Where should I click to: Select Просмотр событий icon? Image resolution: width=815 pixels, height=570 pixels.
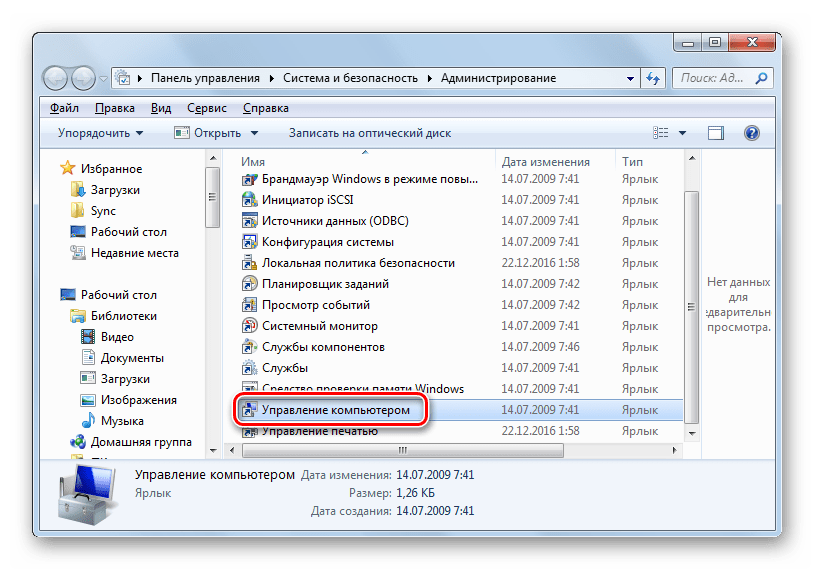click(249, 305)
